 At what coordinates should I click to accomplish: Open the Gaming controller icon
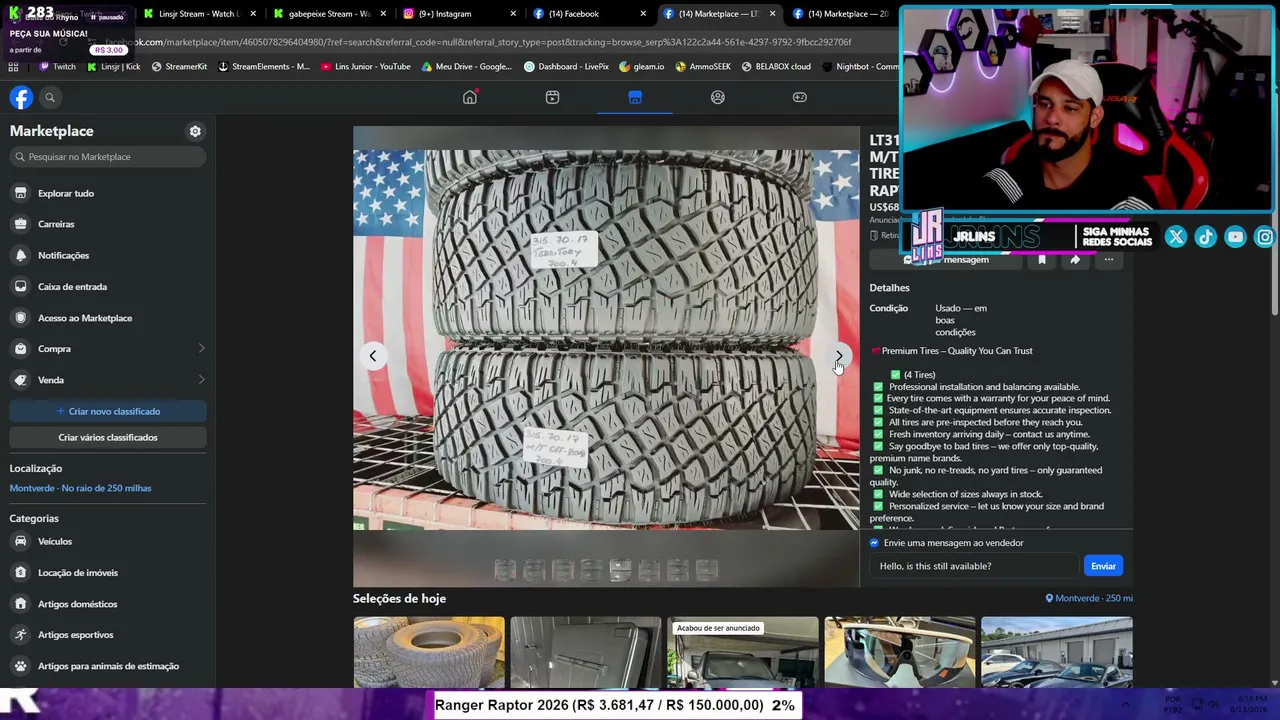[800, 97]
